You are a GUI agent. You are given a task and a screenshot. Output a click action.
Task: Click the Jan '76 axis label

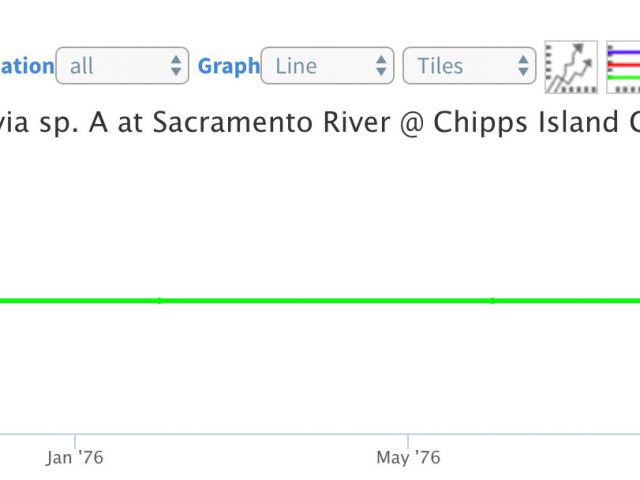point(75,458)
